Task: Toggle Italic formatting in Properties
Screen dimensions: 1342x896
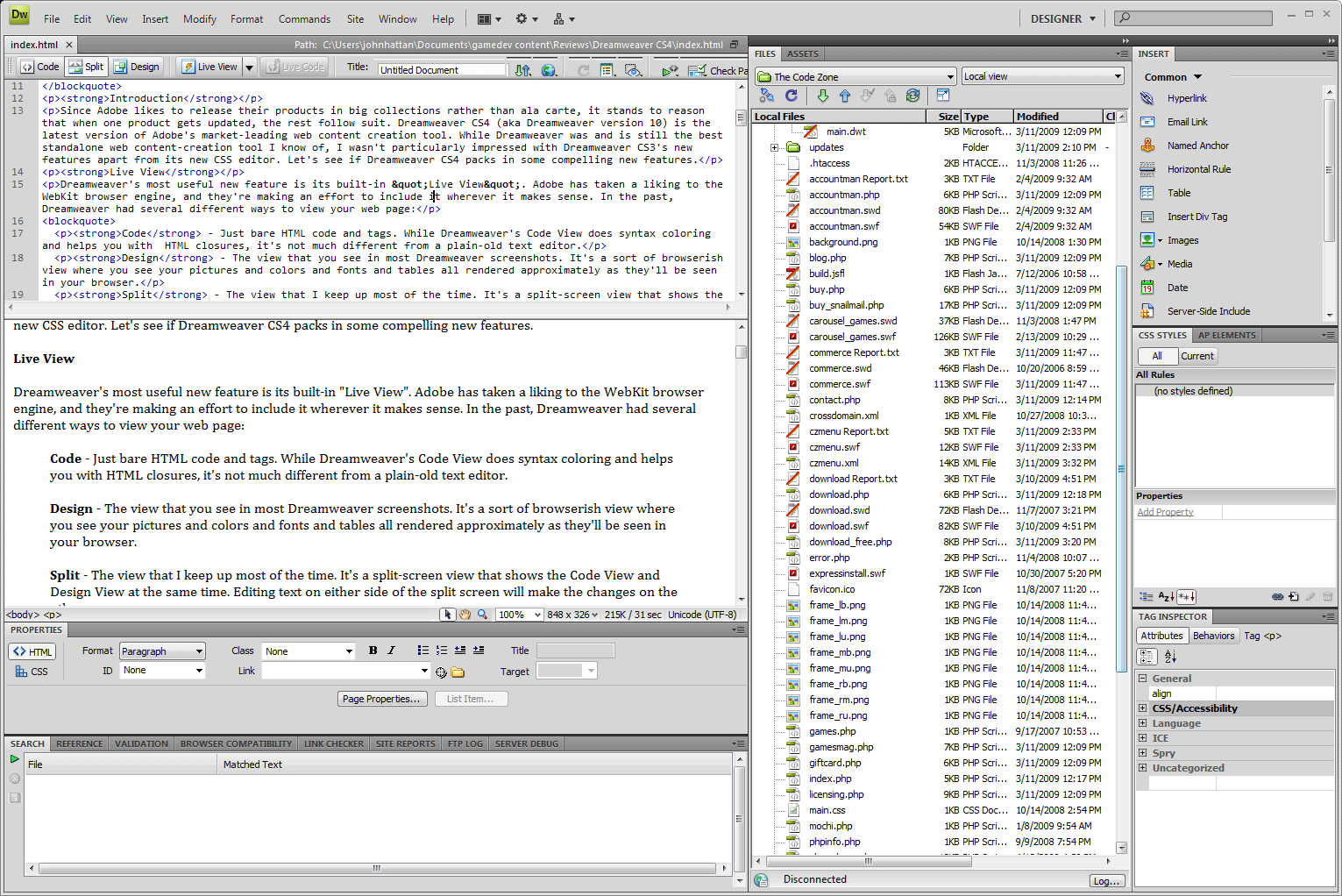Action: click(391, 651)
